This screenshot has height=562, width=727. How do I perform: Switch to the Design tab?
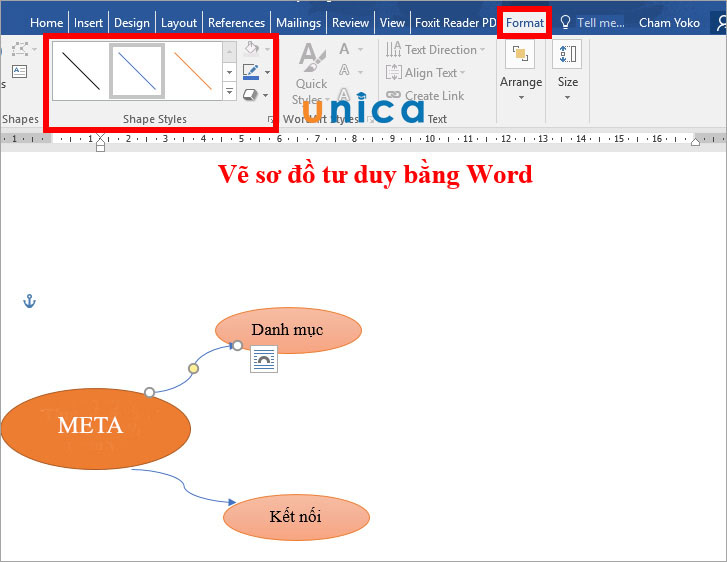click(132, 23)
